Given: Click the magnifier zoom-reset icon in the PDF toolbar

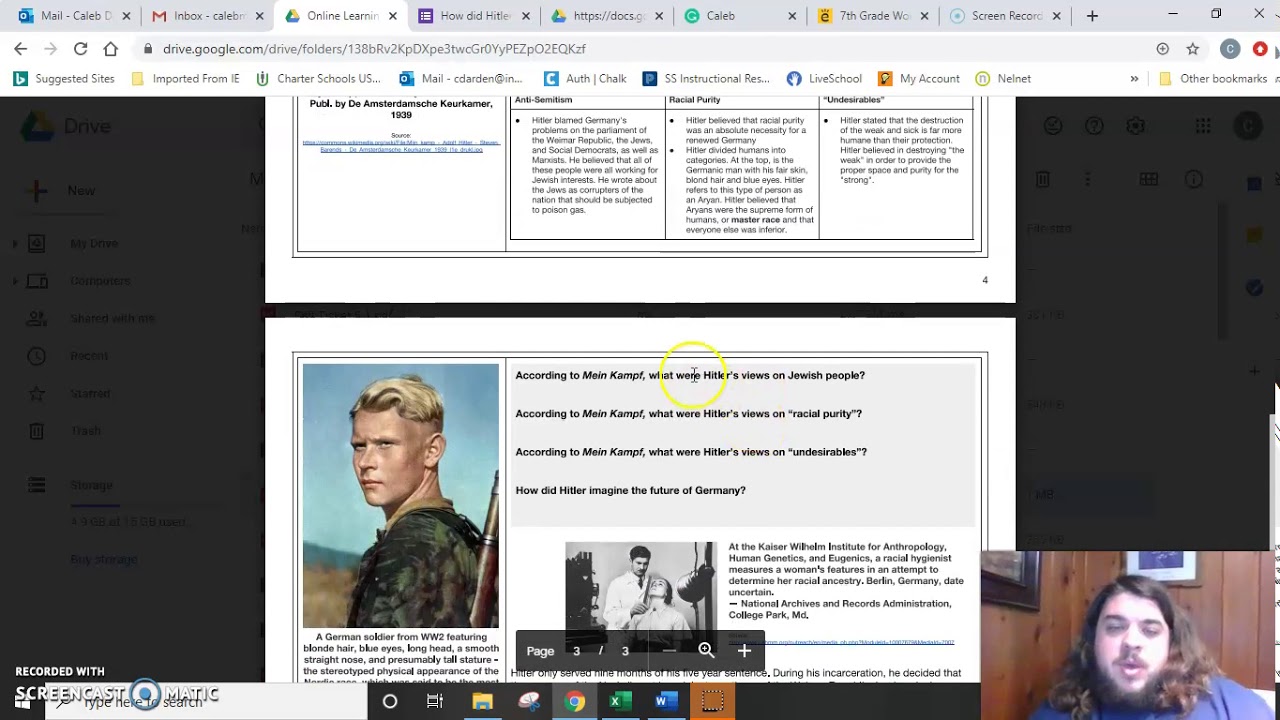Looking at the screenshot, I should tap(706, 651).
